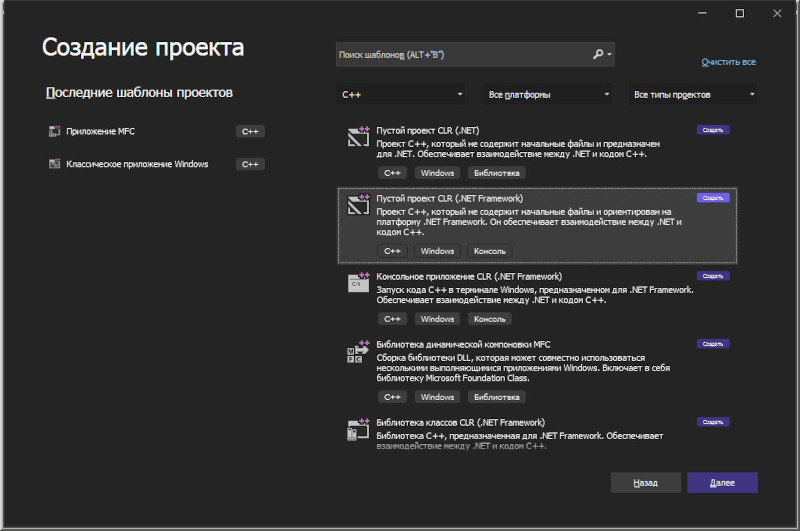Click C++ tag under Консольное приложение CLR
This screenshot has height=531, width=800.
coord(392,319)
